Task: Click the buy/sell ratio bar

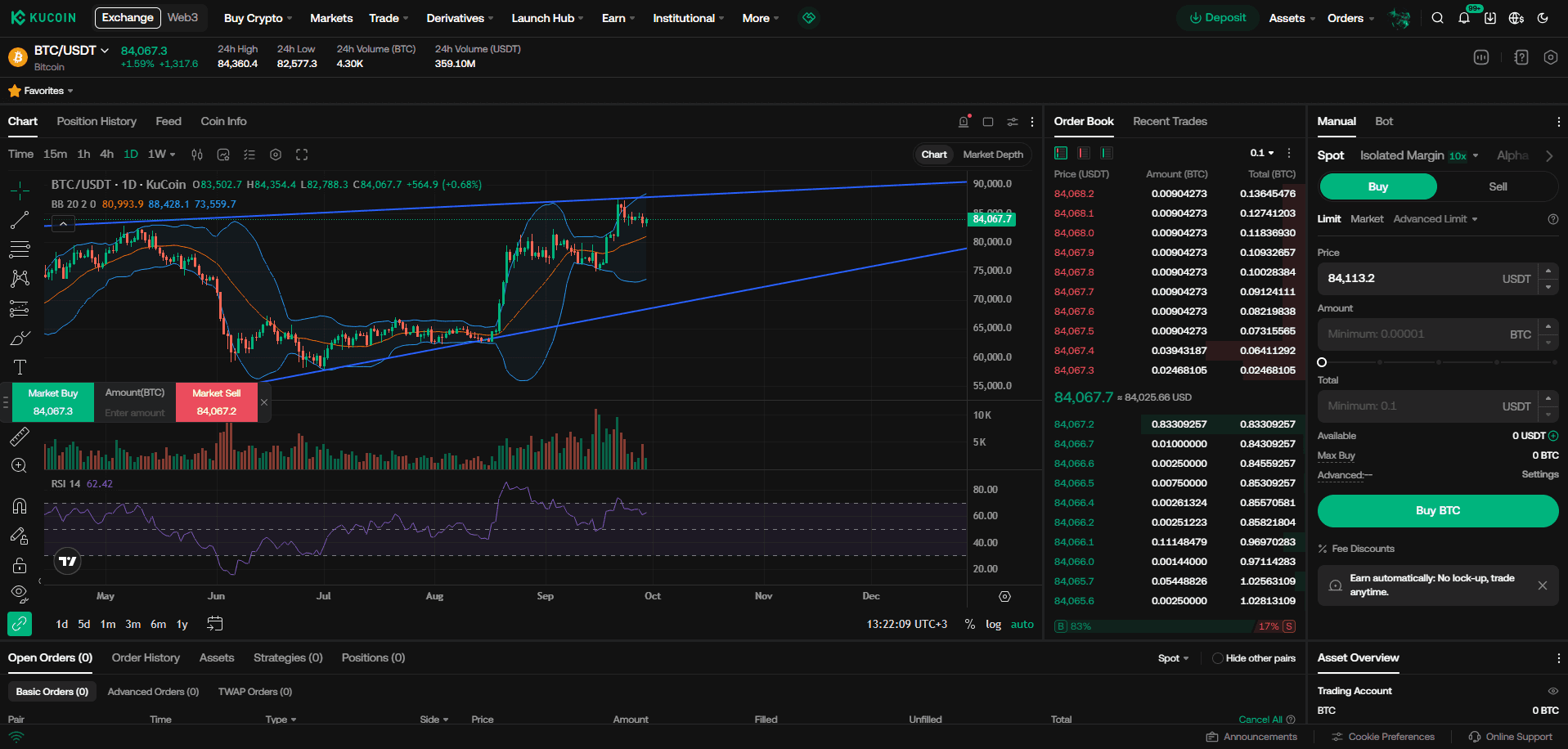Action: coord(1175,626)
